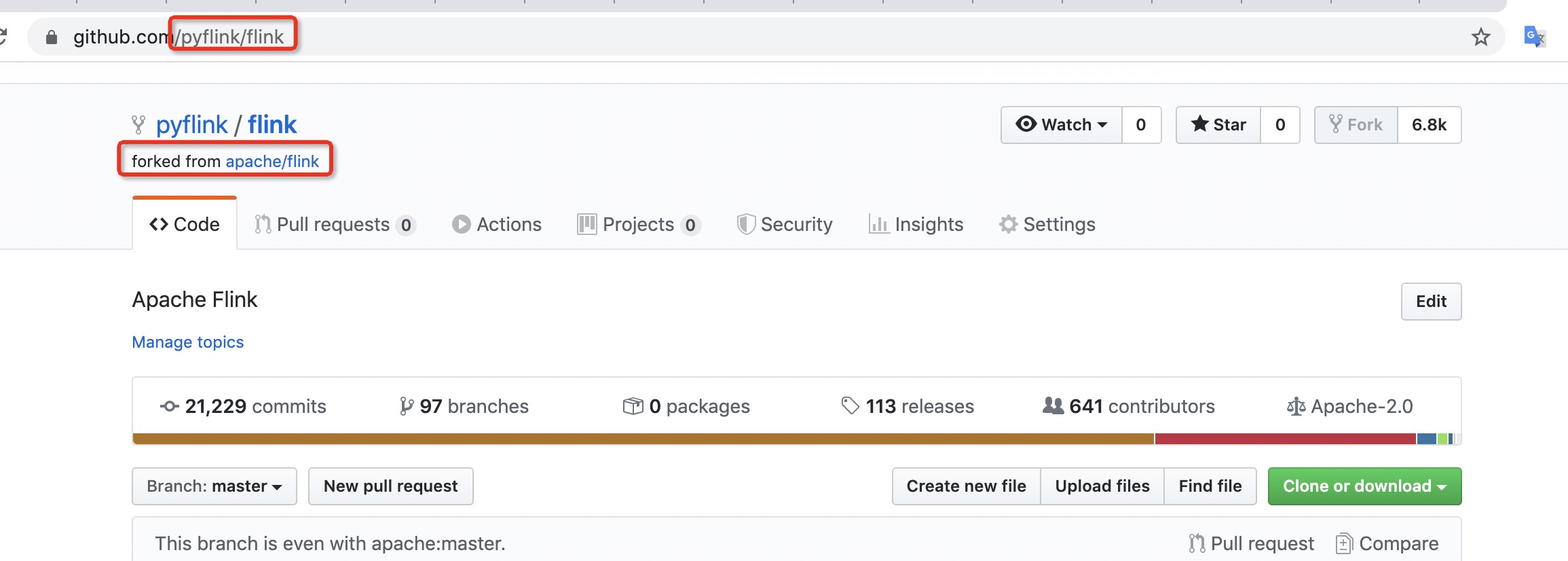
Task: Open the Google Translate extension icon
Action: coord(1534,37)
